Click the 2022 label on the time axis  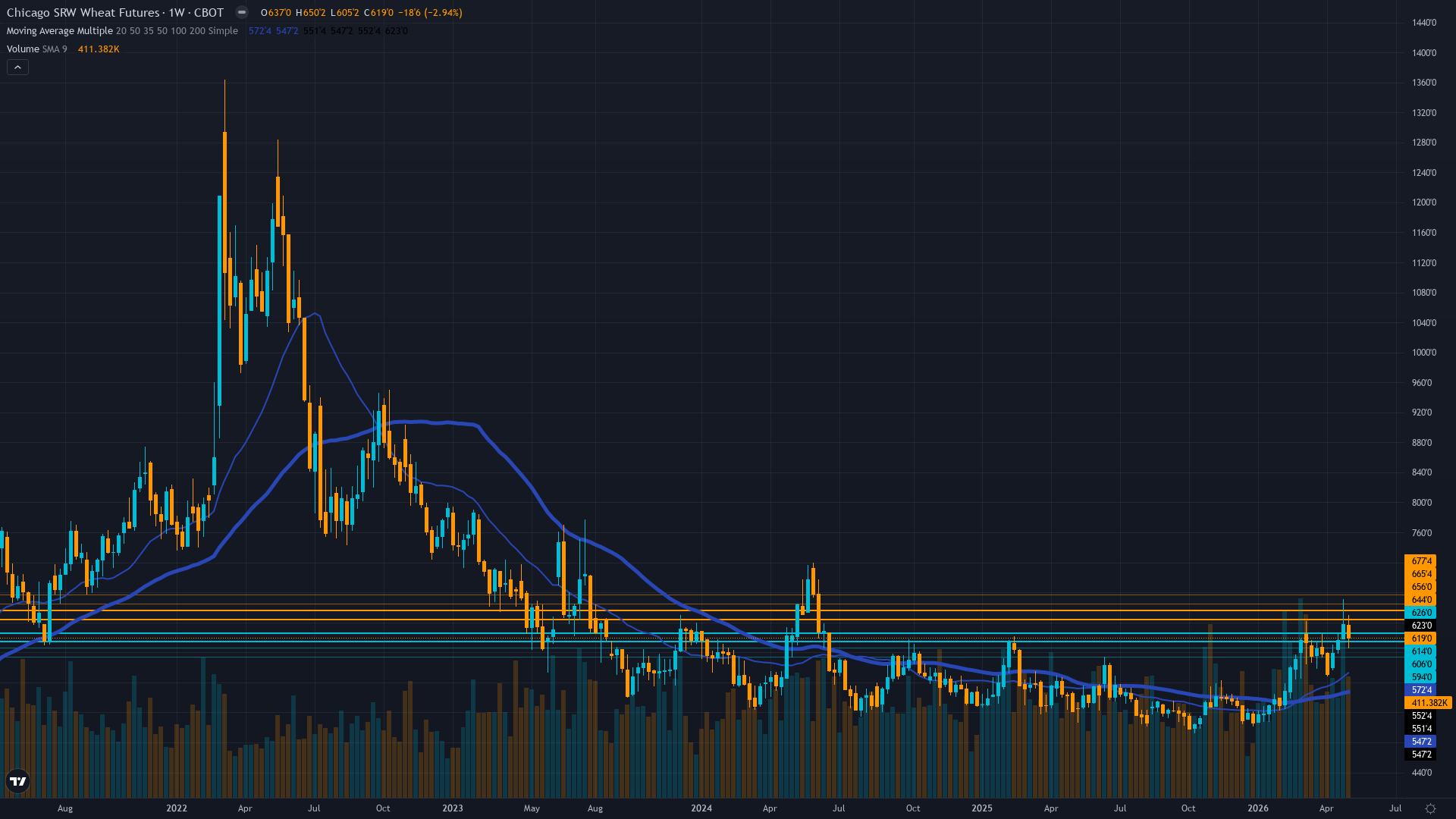pos(177,808)
